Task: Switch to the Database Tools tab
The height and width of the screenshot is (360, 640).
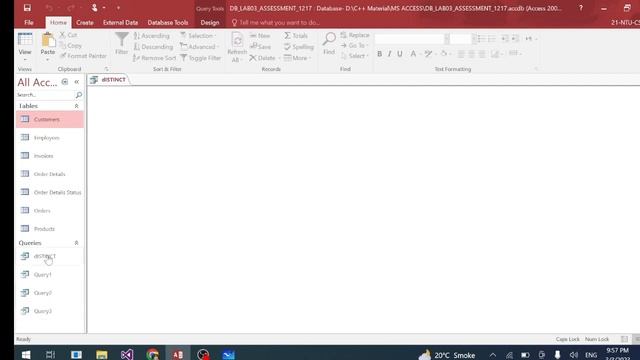Action: click(x=168, y=22)
